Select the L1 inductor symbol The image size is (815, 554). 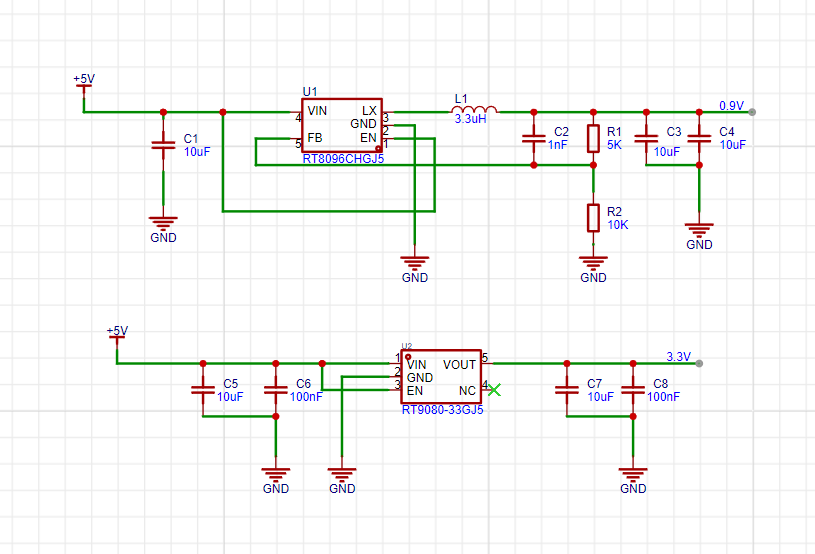(474, 109)
